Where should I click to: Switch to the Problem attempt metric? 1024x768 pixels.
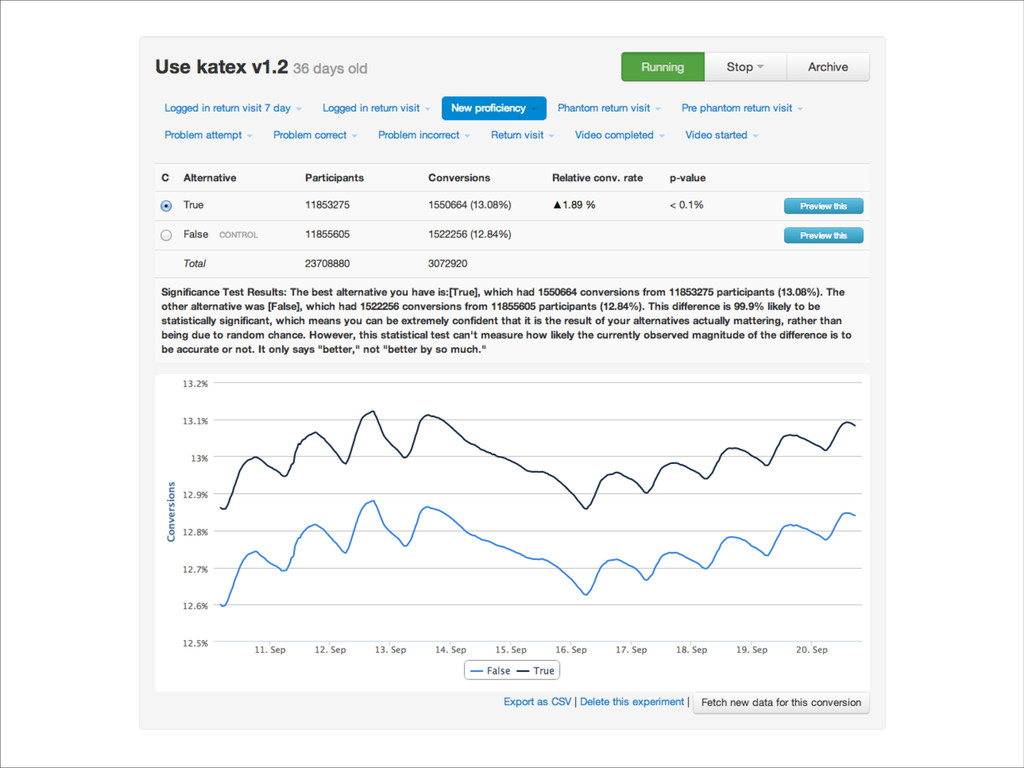click(x=208, y=135)
